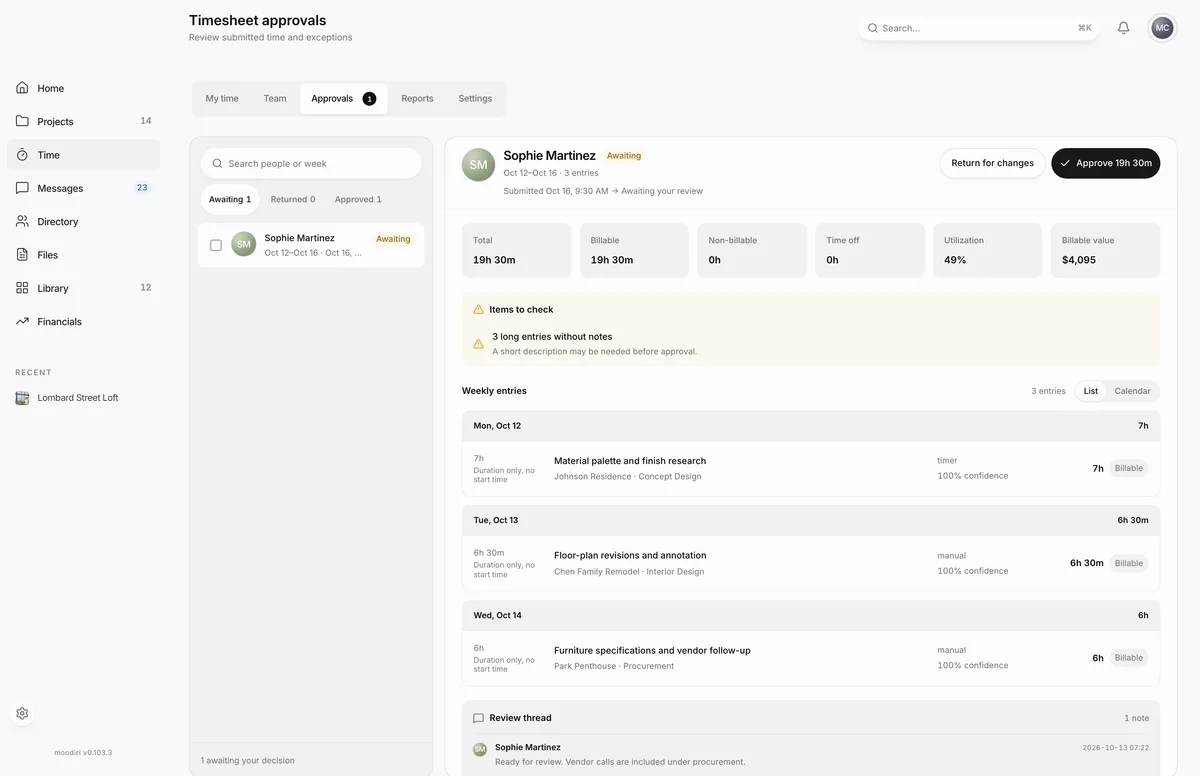
Task: Open Projects in the sidebar
Action: [x=83, y=121]
